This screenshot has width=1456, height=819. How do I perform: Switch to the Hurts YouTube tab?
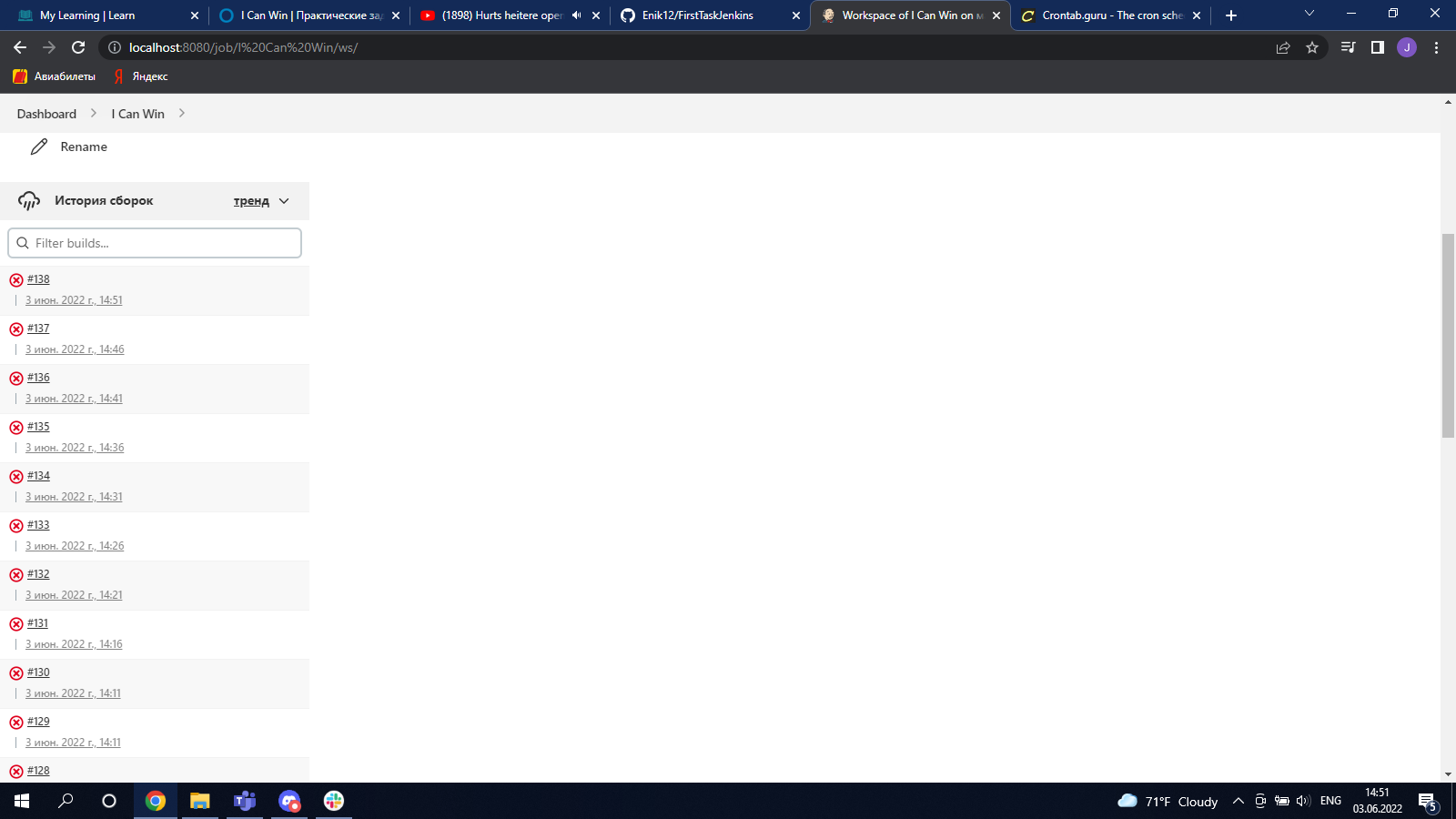[x=510, y=15]
